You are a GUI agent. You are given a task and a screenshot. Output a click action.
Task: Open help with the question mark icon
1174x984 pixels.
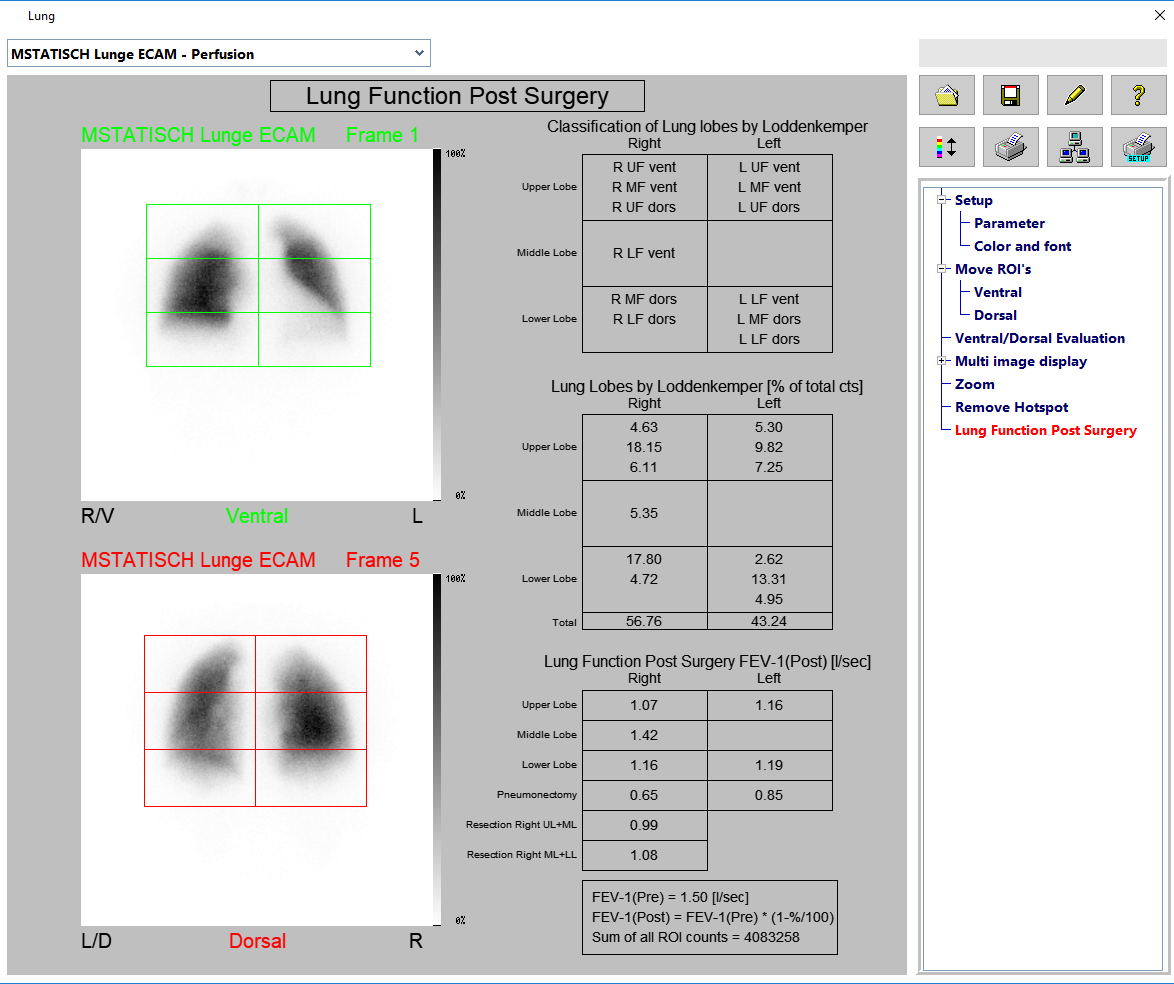(x=1138, y=95)
